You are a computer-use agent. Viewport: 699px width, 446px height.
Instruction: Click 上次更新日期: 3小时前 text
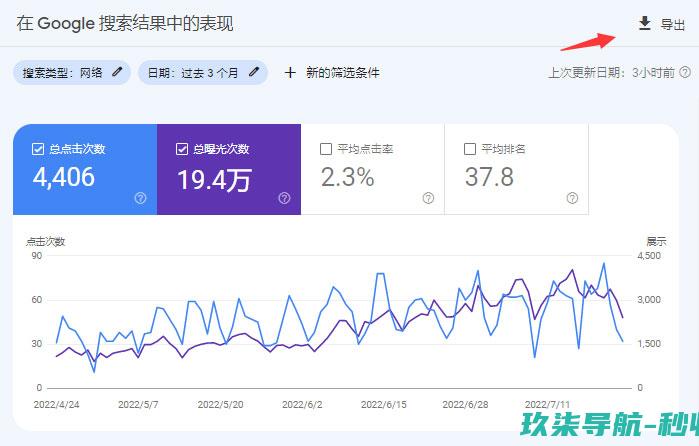click(x=611, y=72)
